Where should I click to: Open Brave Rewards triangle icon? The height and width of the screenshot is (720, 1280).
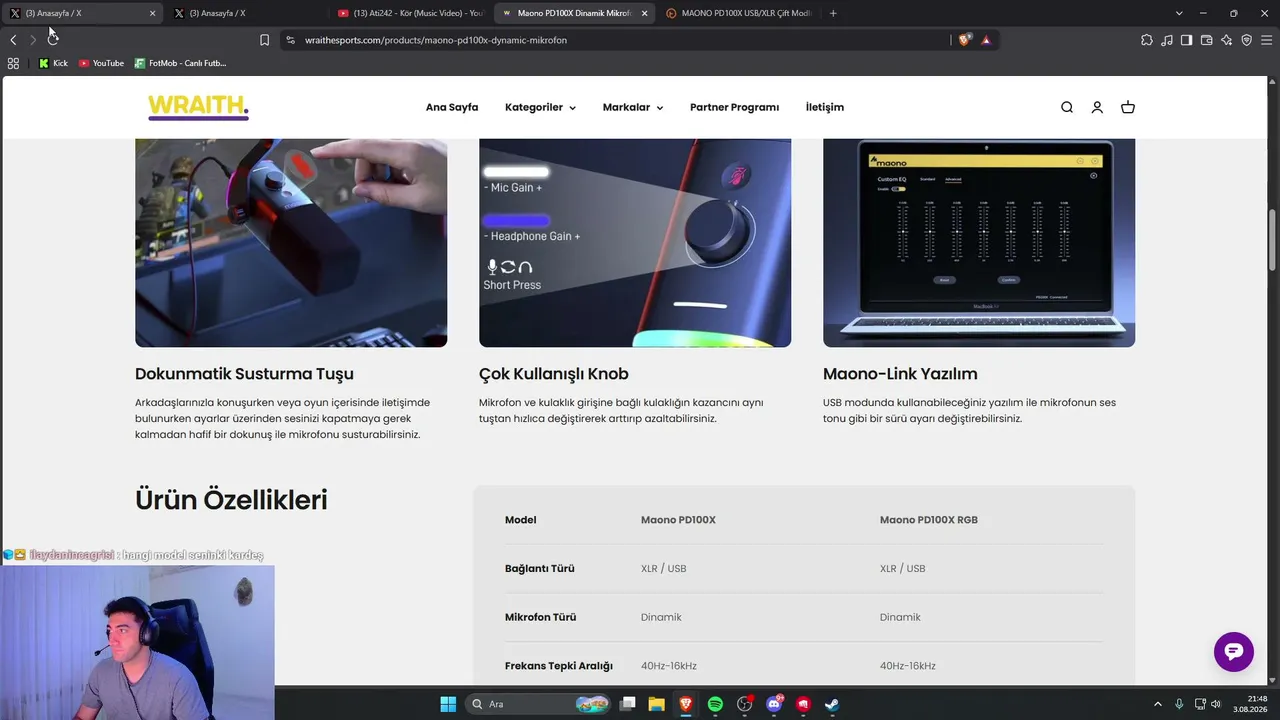[x=986, y=40]
